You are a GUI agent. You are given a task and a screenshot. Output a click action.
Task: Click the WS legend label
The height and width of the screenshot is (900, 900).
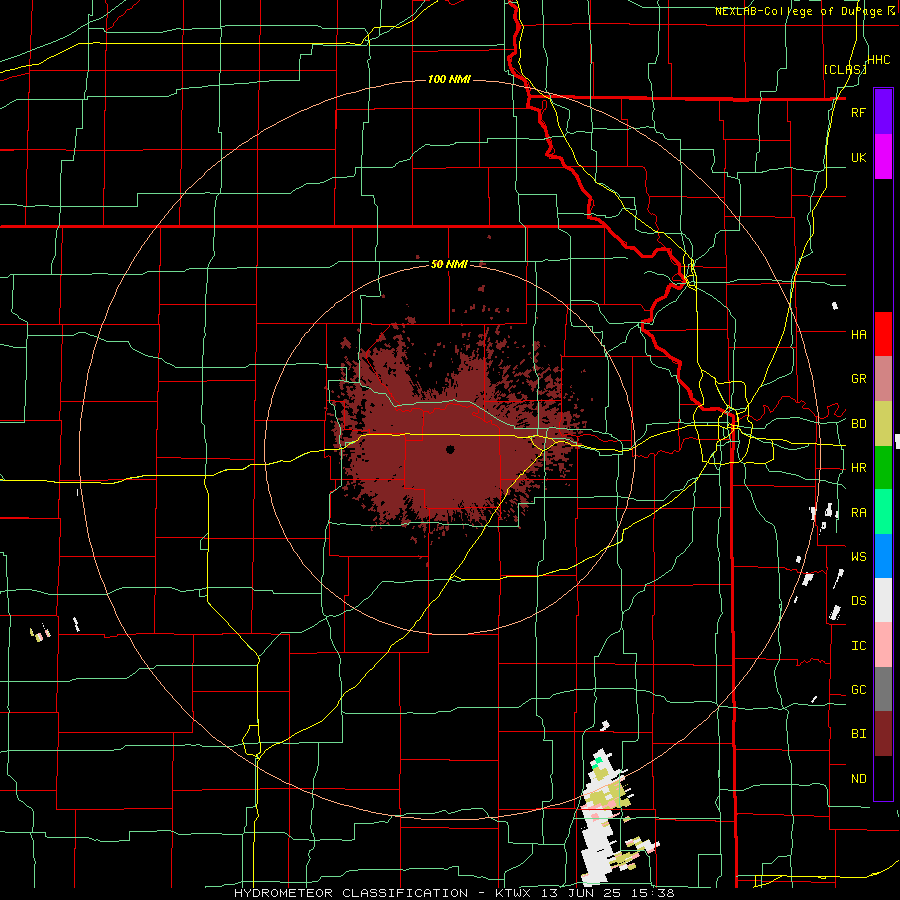click(x=858, y=557)
